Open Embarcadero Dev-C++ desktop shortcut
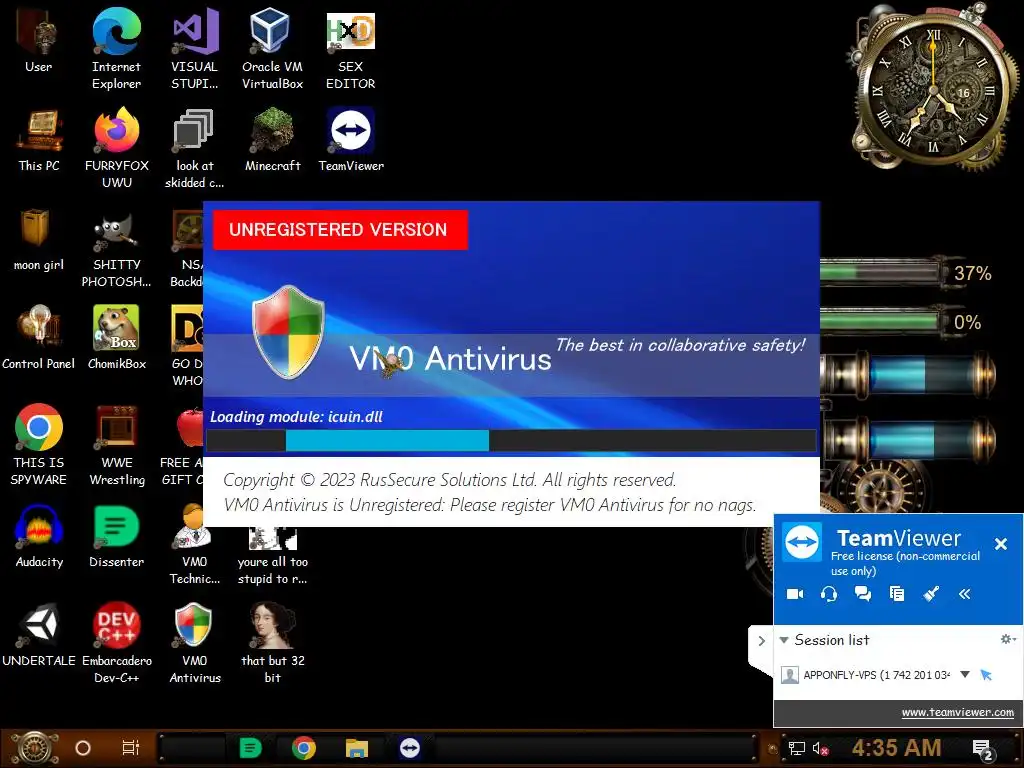Screen dimensions: 1024x768 (x=117, y=643)
